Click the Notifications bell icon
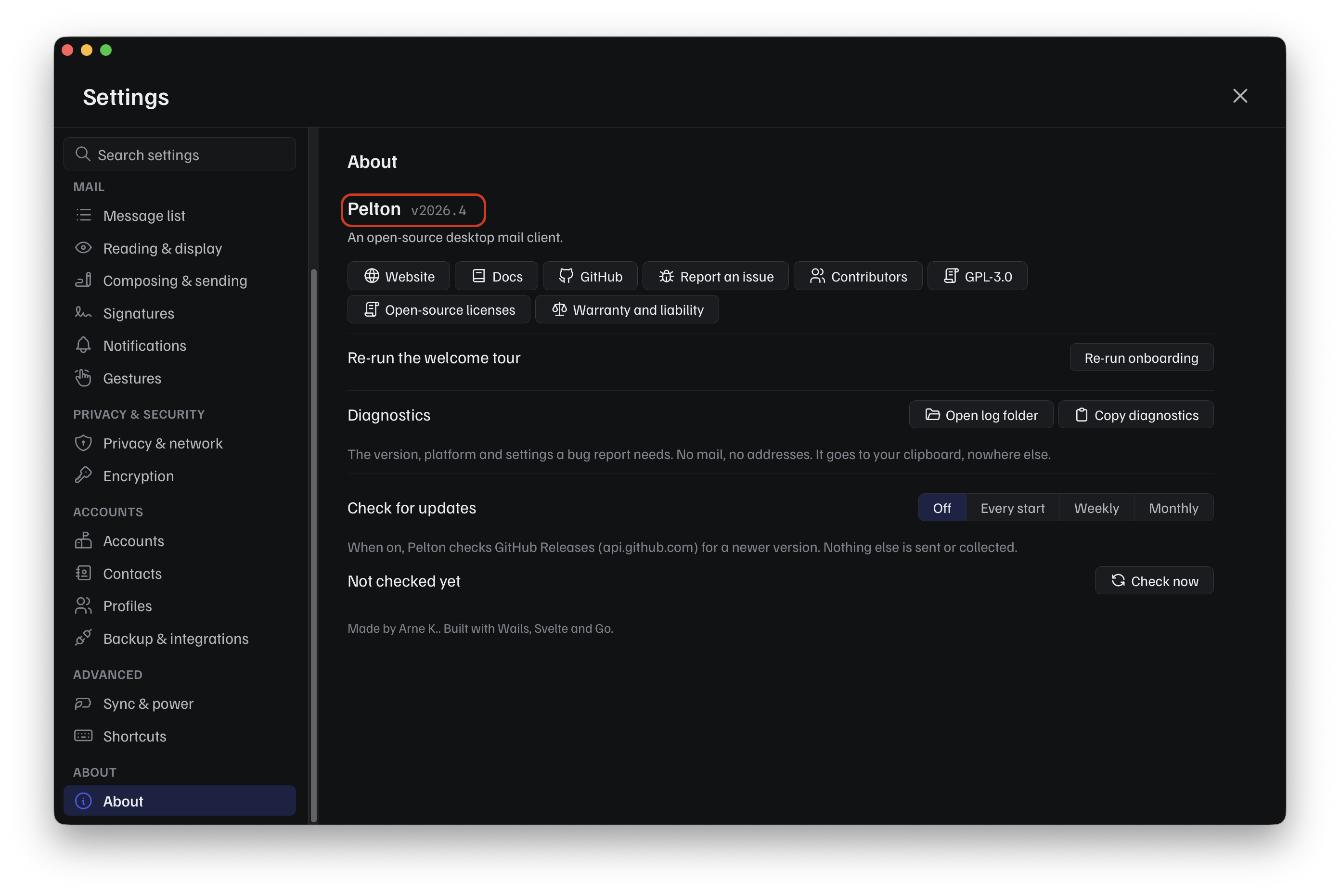Screen dimensions: 1340x896 [83, 345]
